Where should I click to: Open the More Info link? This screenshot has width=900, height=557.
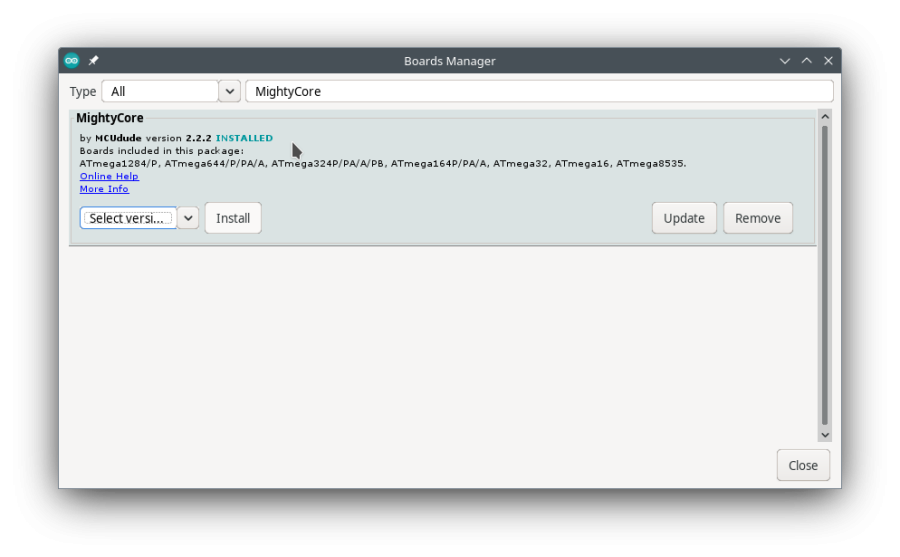[104, 189]
